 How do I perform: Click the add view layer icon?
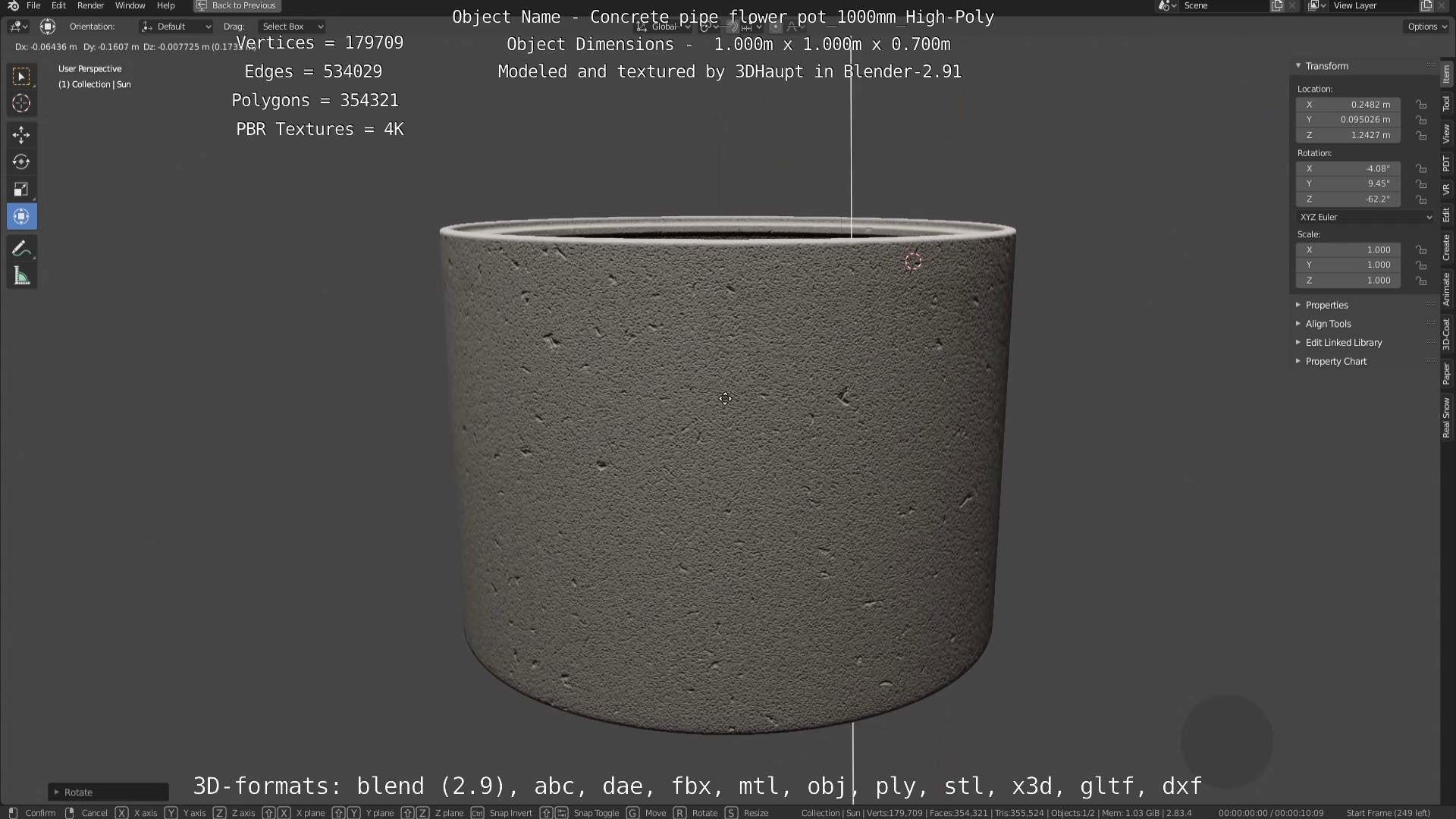1426,6
